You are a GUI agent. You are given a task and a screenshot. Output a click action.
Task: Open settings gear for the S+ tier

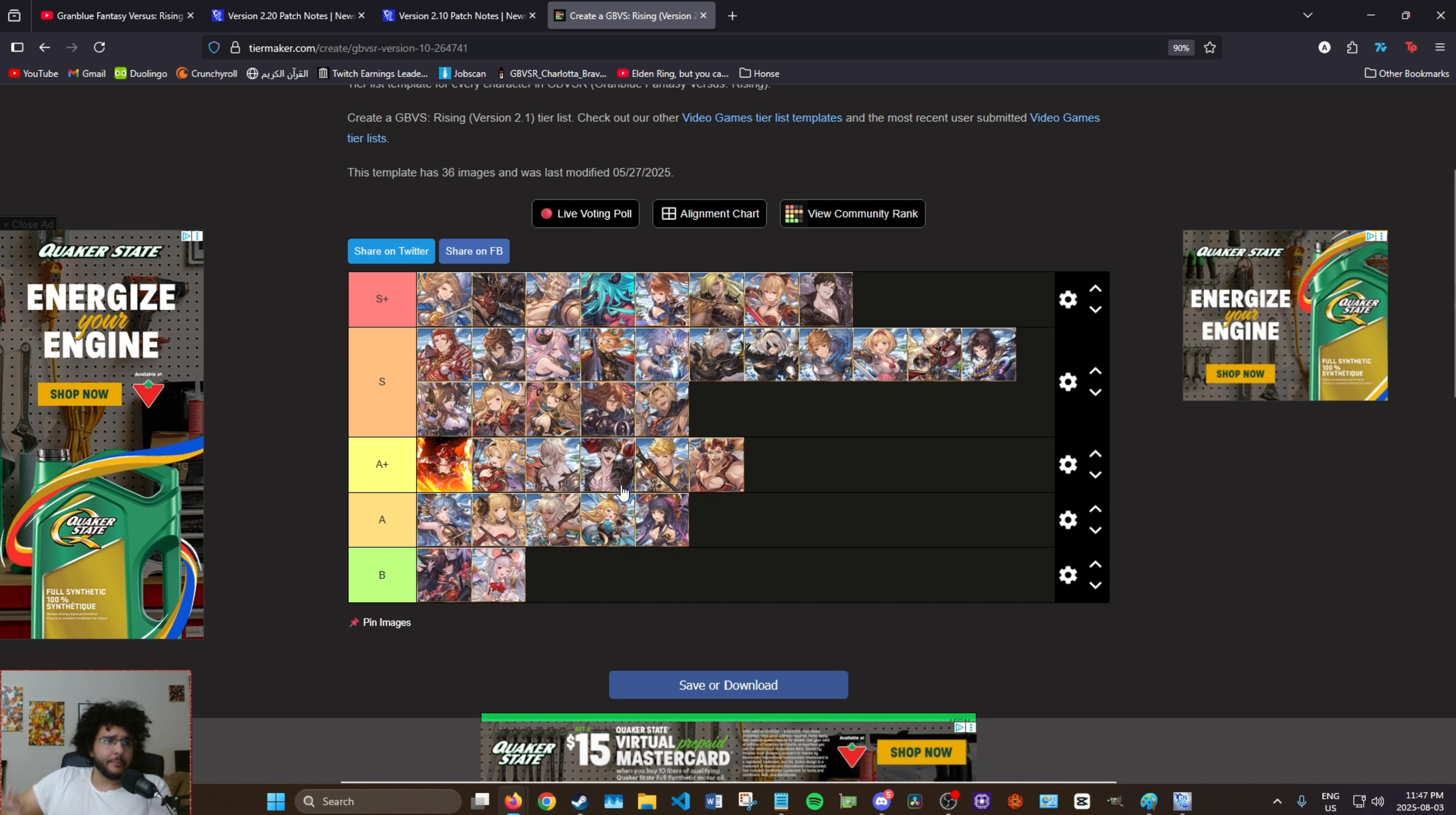click(1068, 299)
